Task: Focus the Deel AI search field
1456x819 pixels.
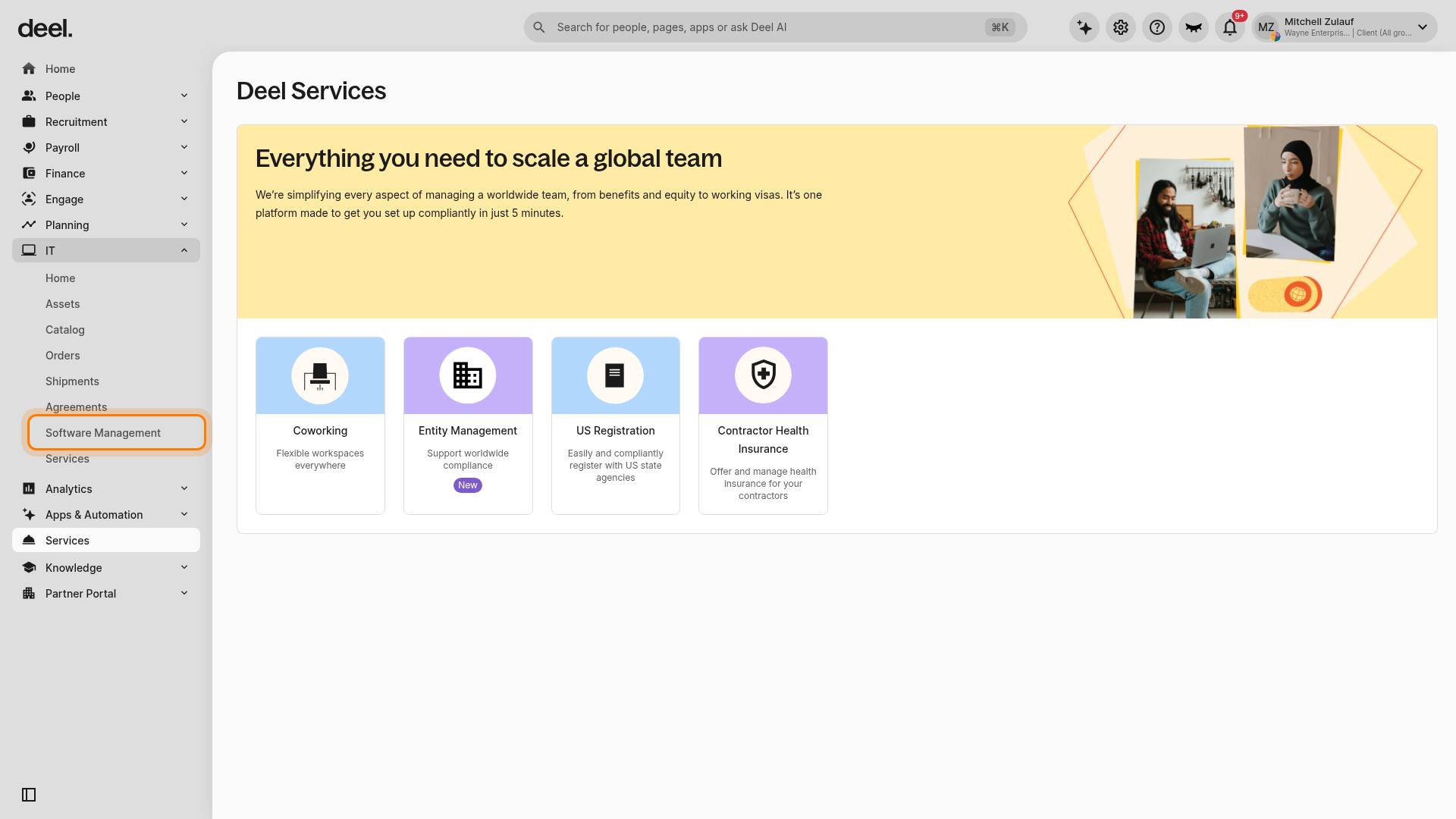Action: pos(775,27)
